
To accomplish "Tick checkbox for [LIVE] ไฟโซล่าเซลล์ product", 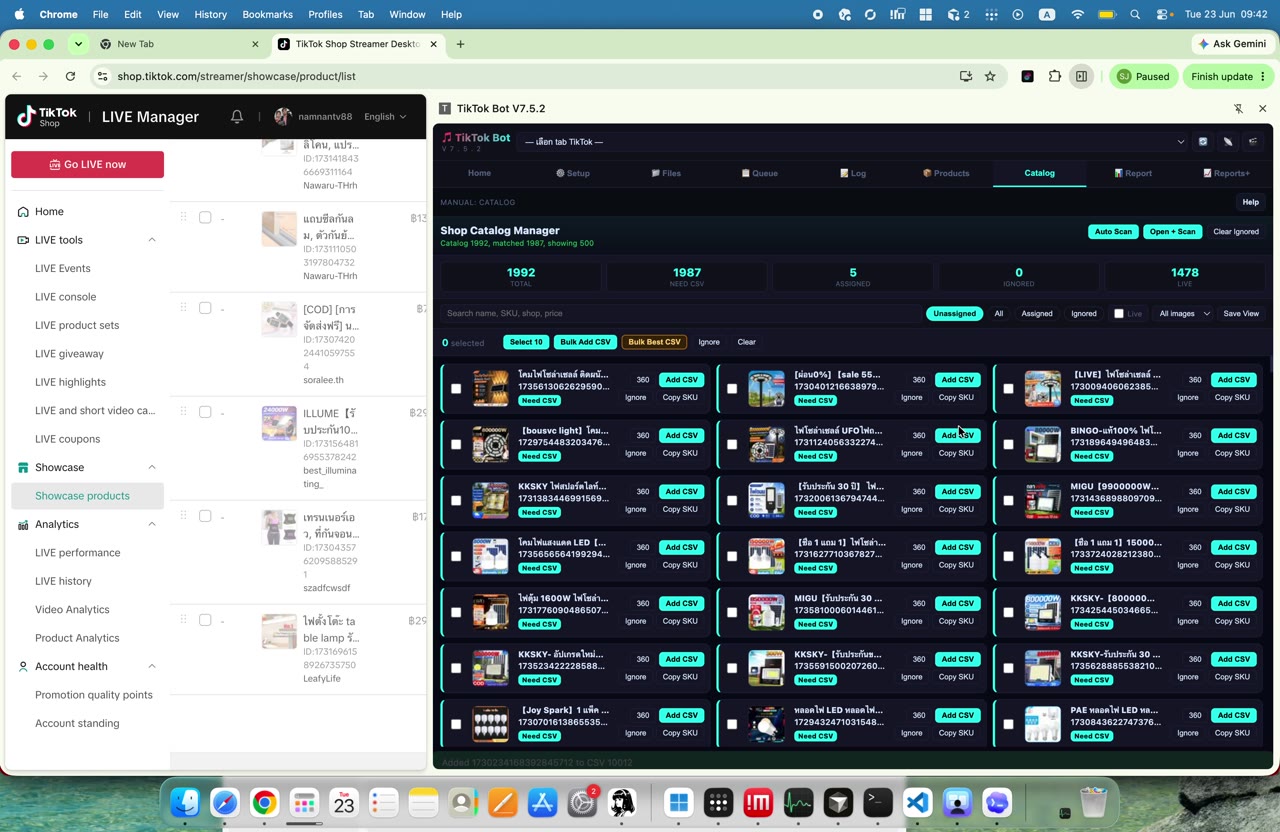I will (1008, 389).
